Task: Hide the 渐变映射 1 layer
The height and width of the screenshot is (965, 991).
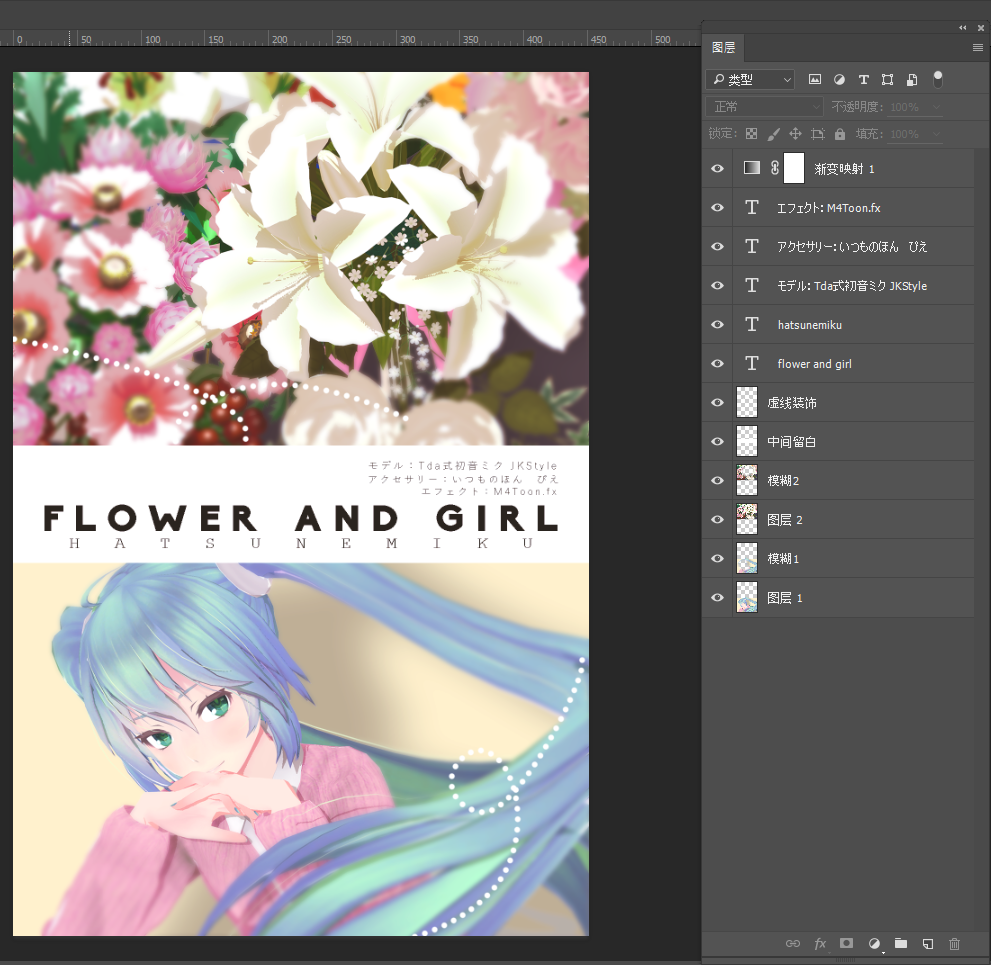Action: [x=717, y=169]
